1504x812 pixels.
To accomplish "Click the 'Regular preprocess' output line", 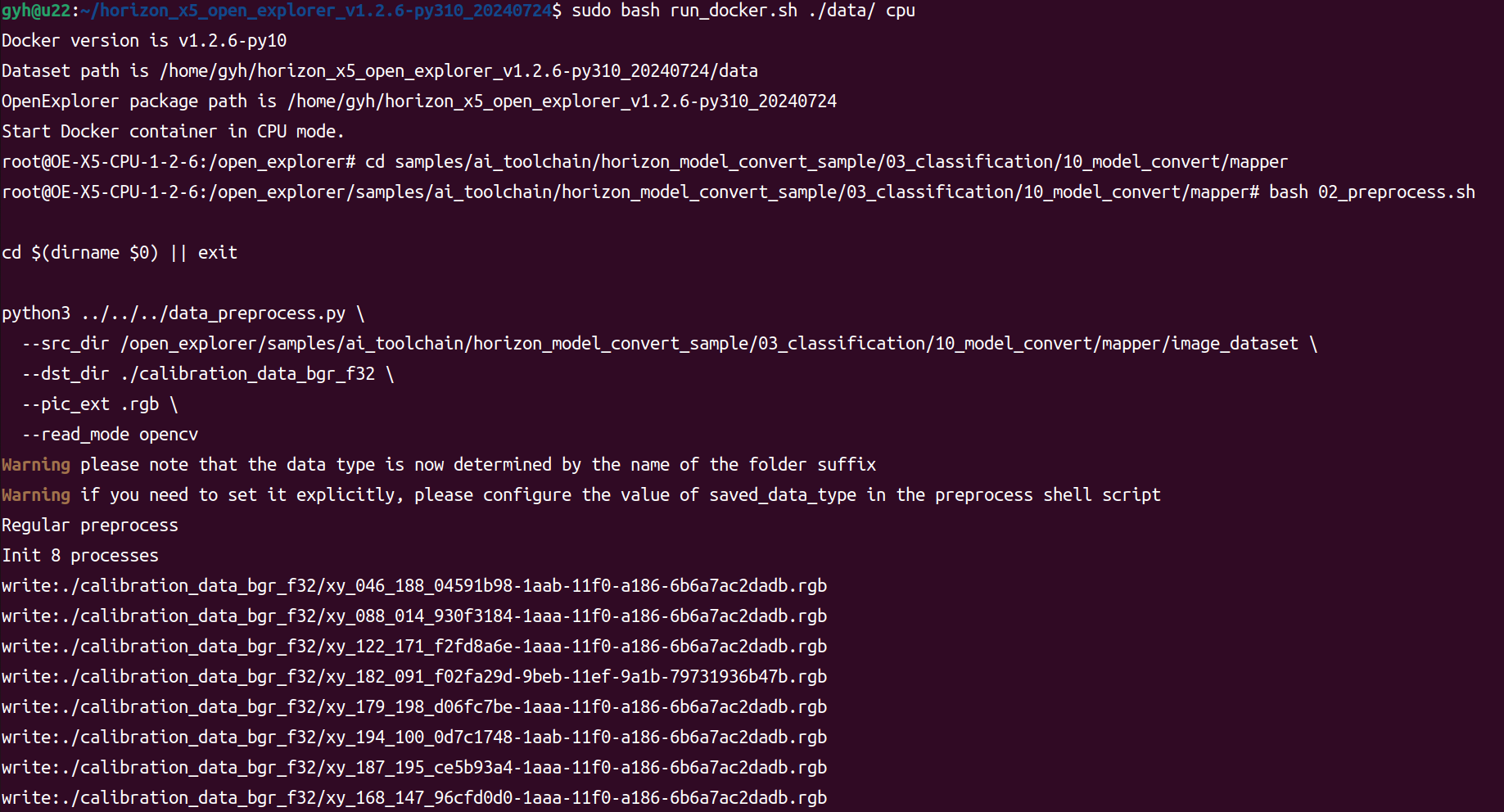I will (90, 526).
